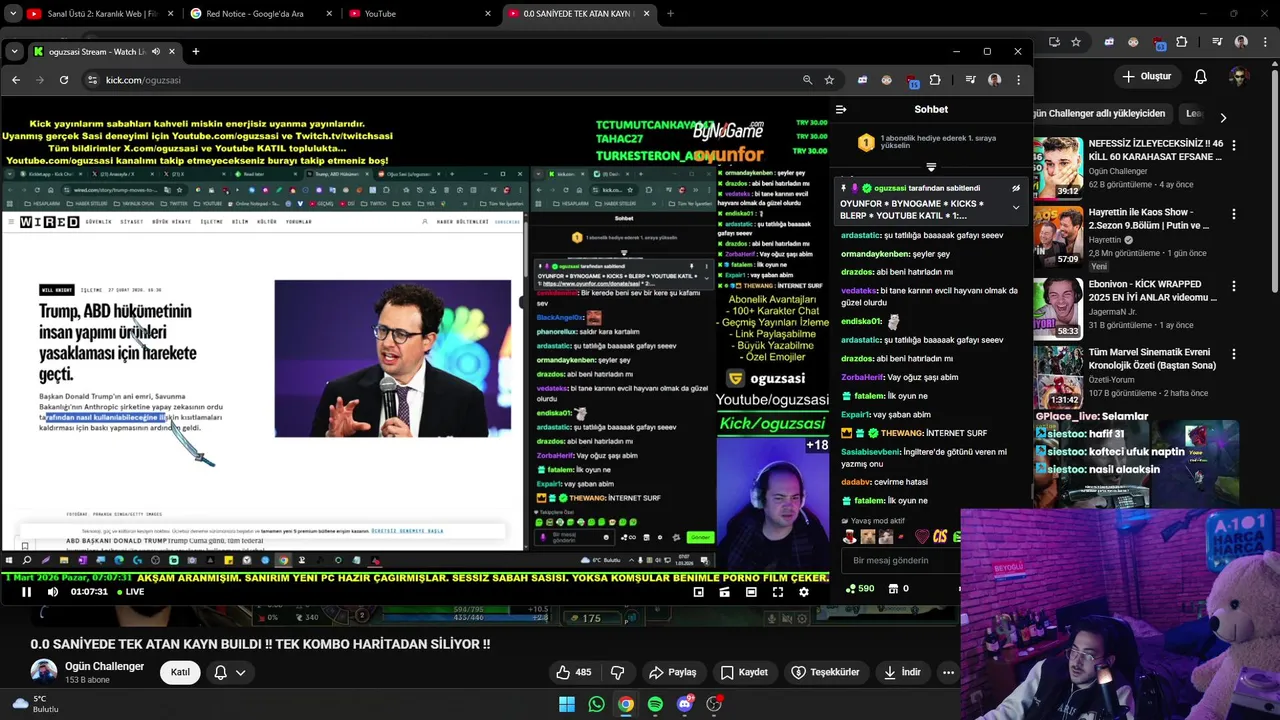This screenshot has width=1280, height=720.
Task: Open Extensions puzzle in Kick window
Action: click(935, 80)
